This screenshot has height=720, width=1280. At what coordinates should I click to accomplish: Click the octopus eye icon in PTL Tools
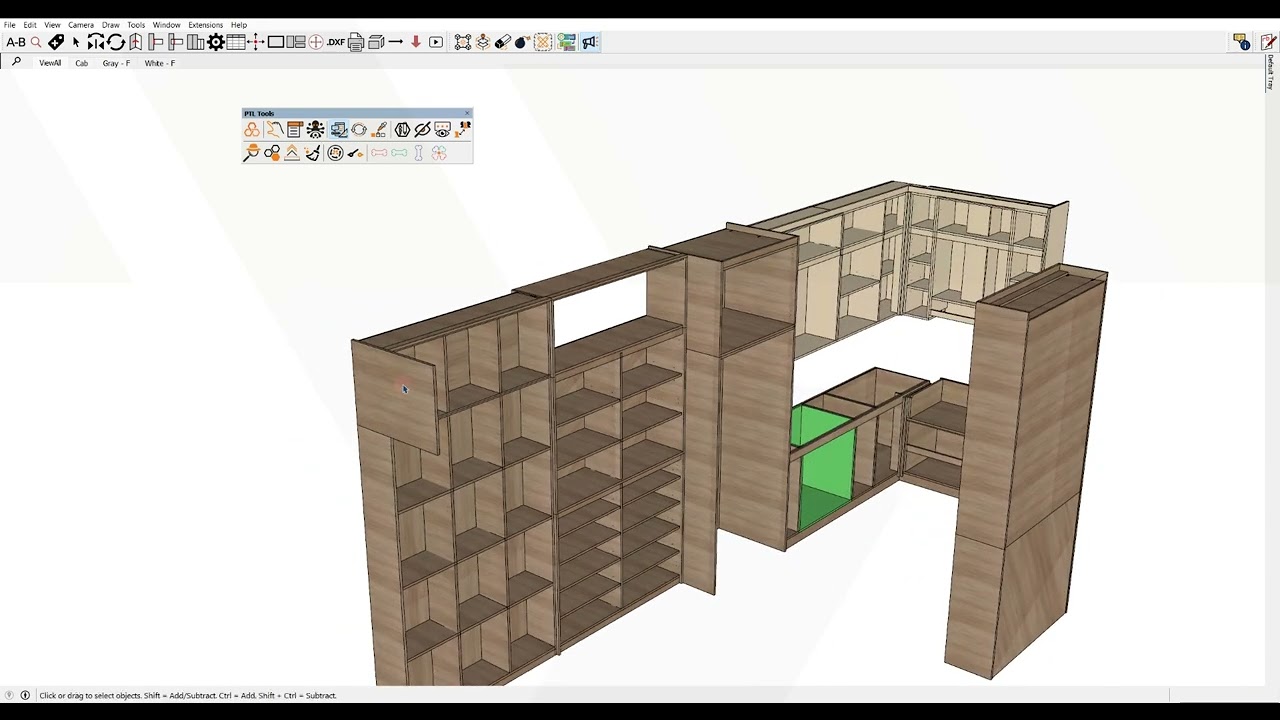click(315, 130)
